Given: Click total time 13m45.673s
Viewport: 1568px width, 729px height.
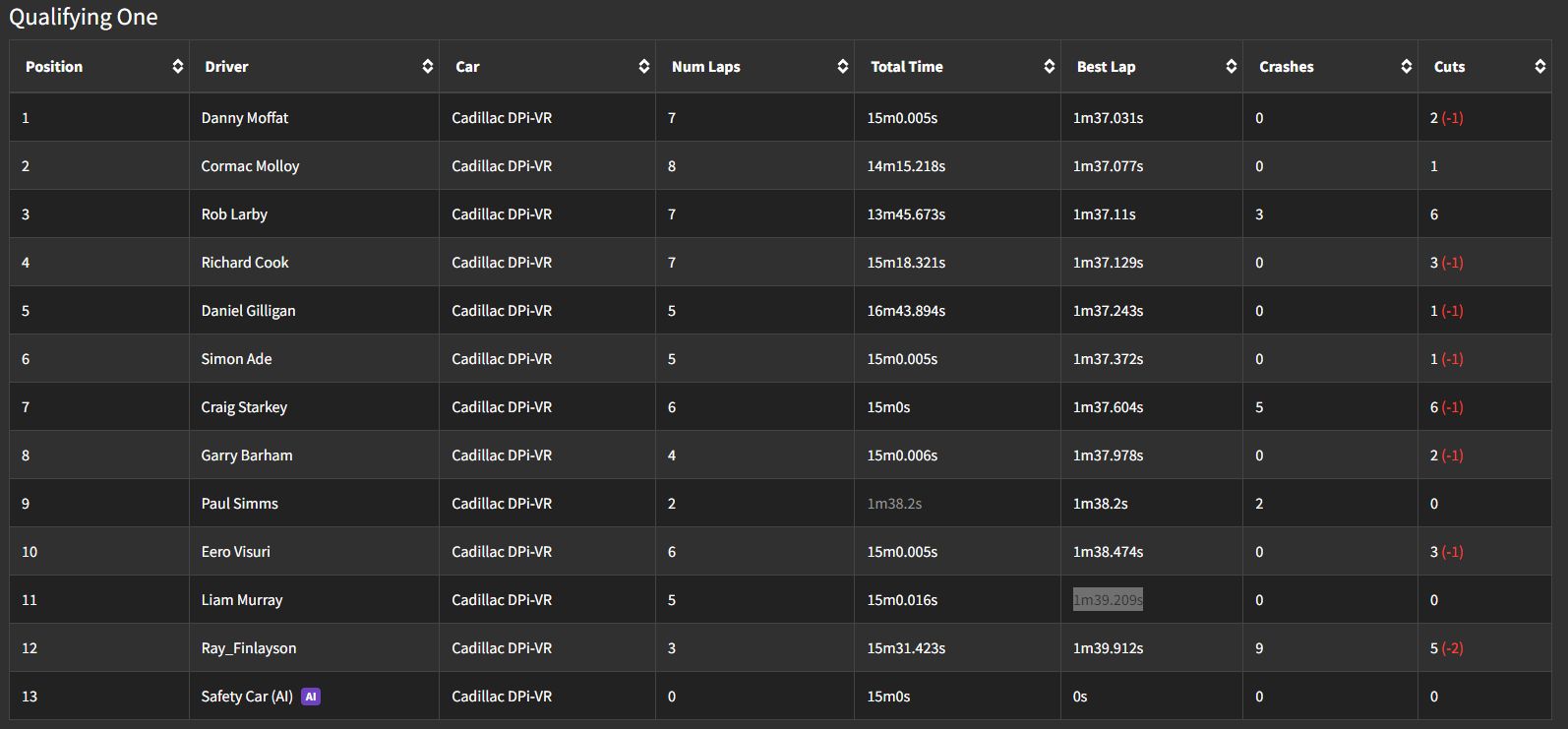Looking at the screenshot, I should tap(906, 214).
